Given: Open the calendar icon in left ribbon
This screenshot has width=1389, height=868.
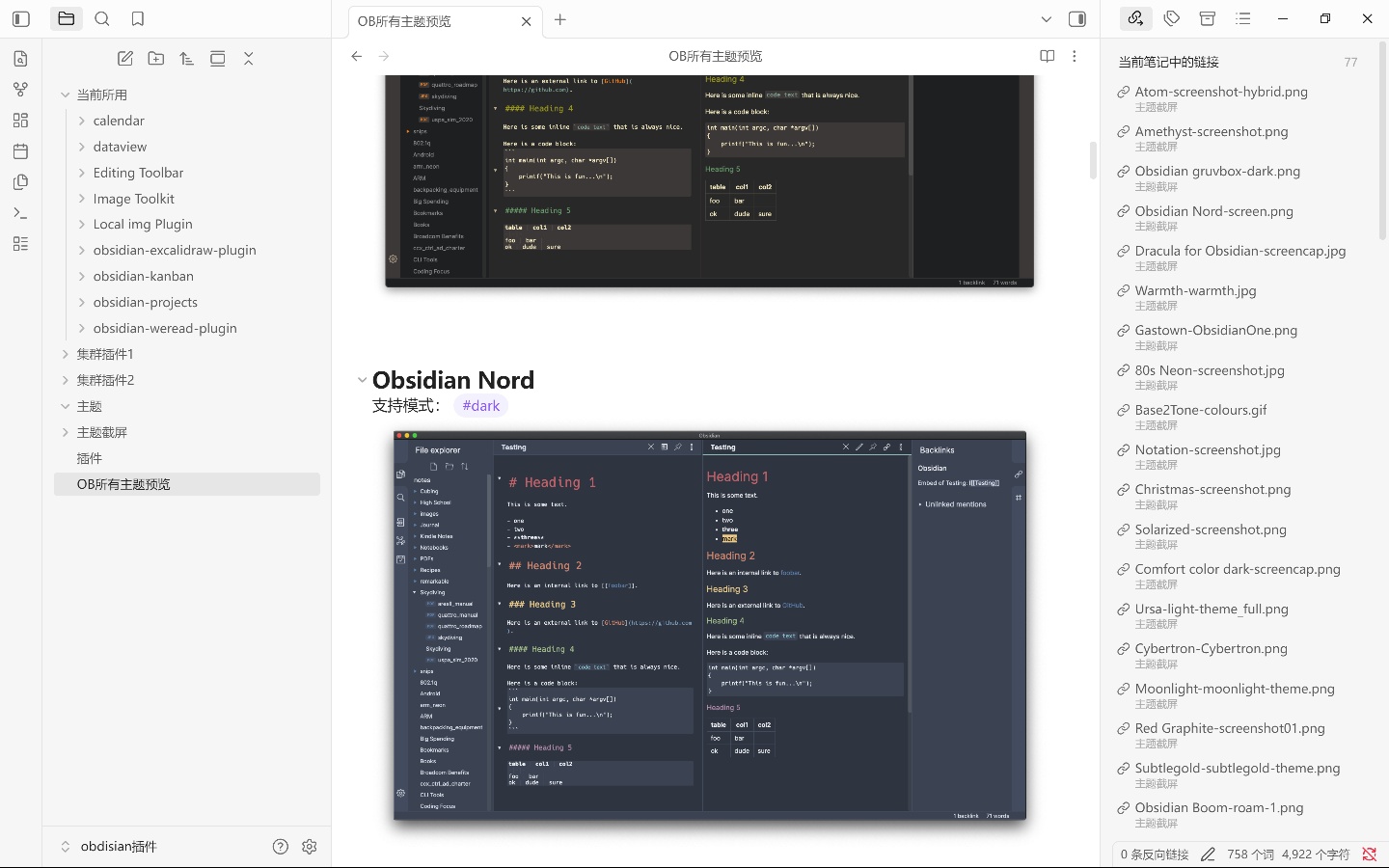Looking at the screenshot, I should [x=21, y=151].
